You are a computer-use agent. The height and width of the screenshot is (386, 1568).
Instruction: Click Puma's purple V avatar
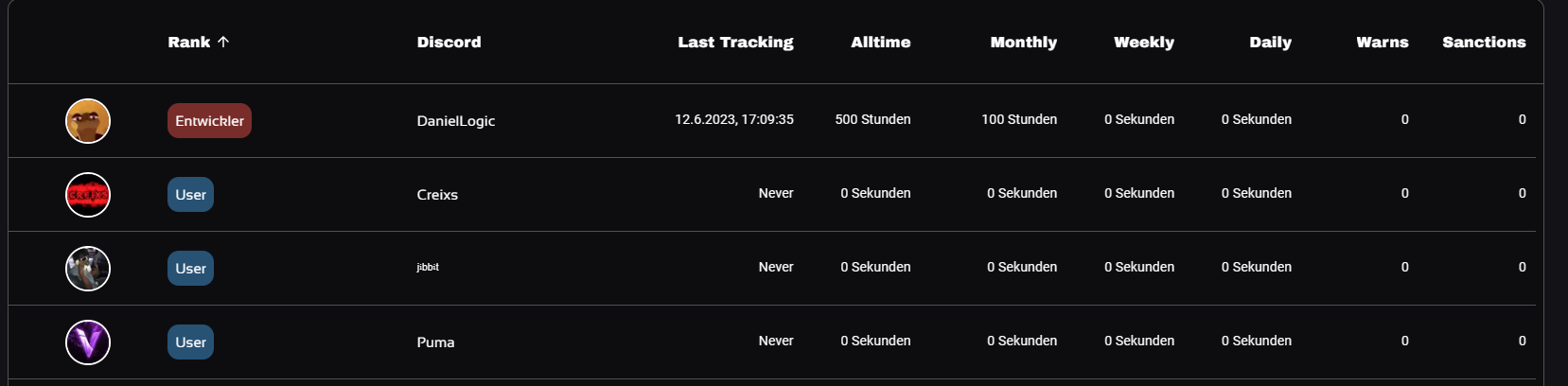click(x=88, y=342)
